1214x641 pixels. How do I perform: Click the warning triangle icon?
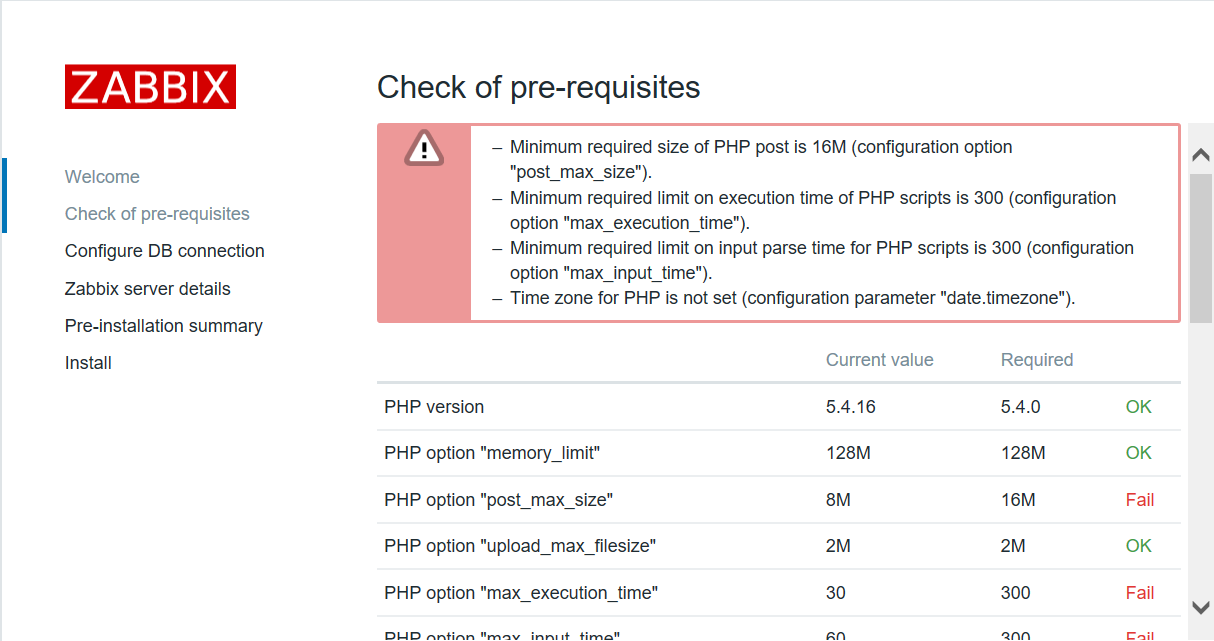pos(424,149)
